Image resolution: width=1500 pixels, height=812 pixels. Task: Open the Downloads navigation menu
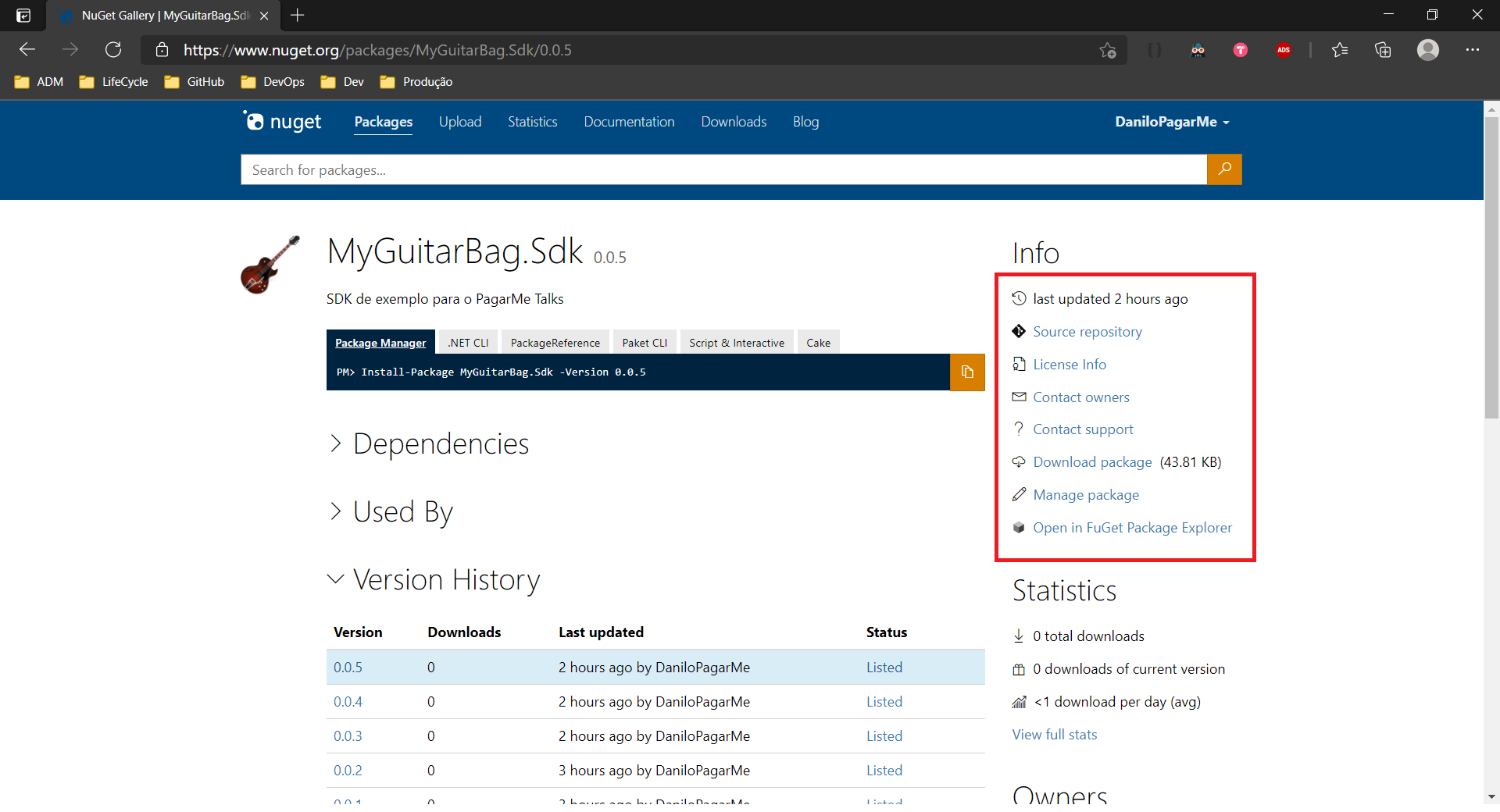click(733, 122)
